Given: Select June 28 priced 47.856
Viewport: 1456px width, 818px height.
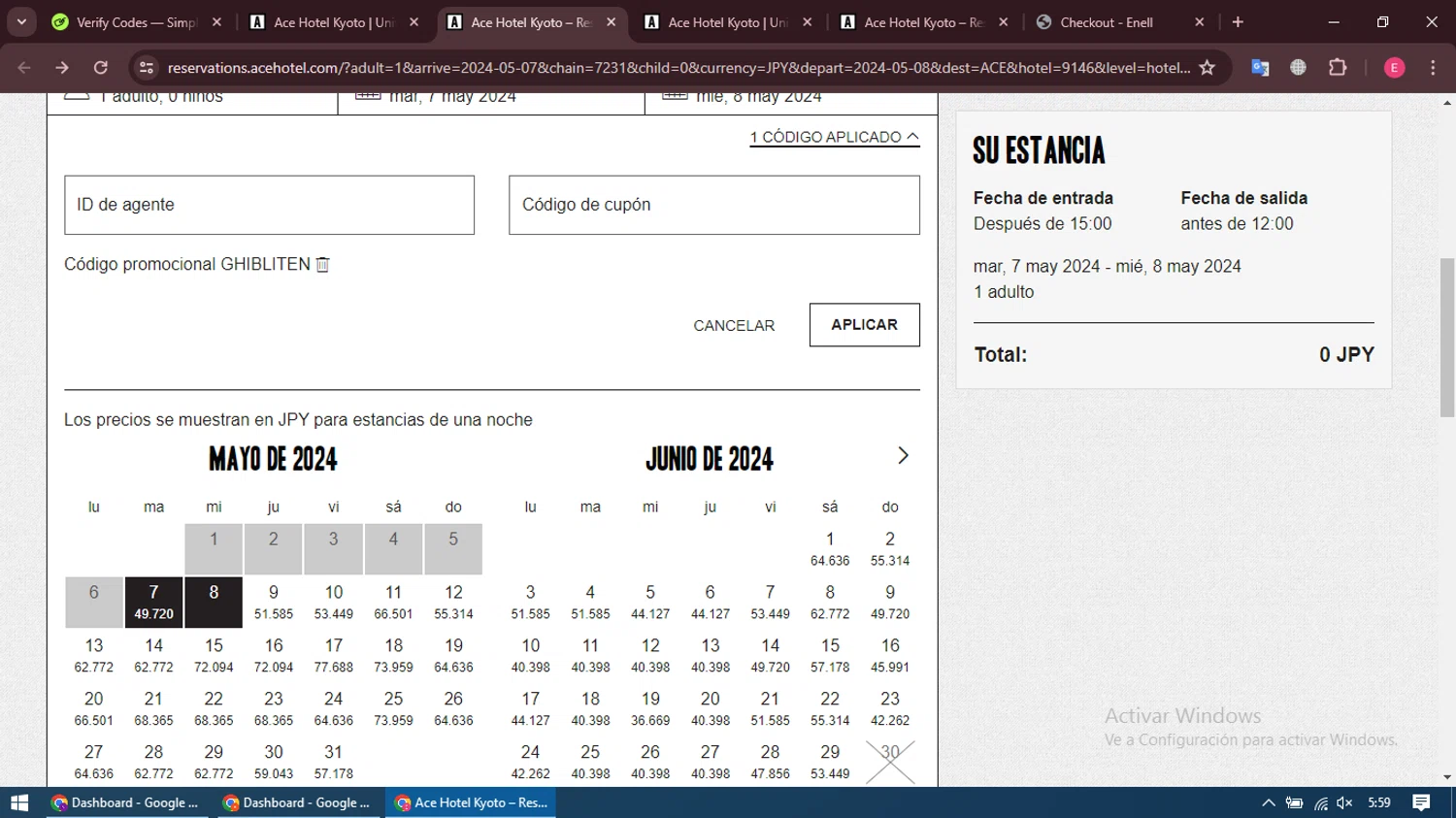Looking at the screenshot, I should (x=770, y=763).
